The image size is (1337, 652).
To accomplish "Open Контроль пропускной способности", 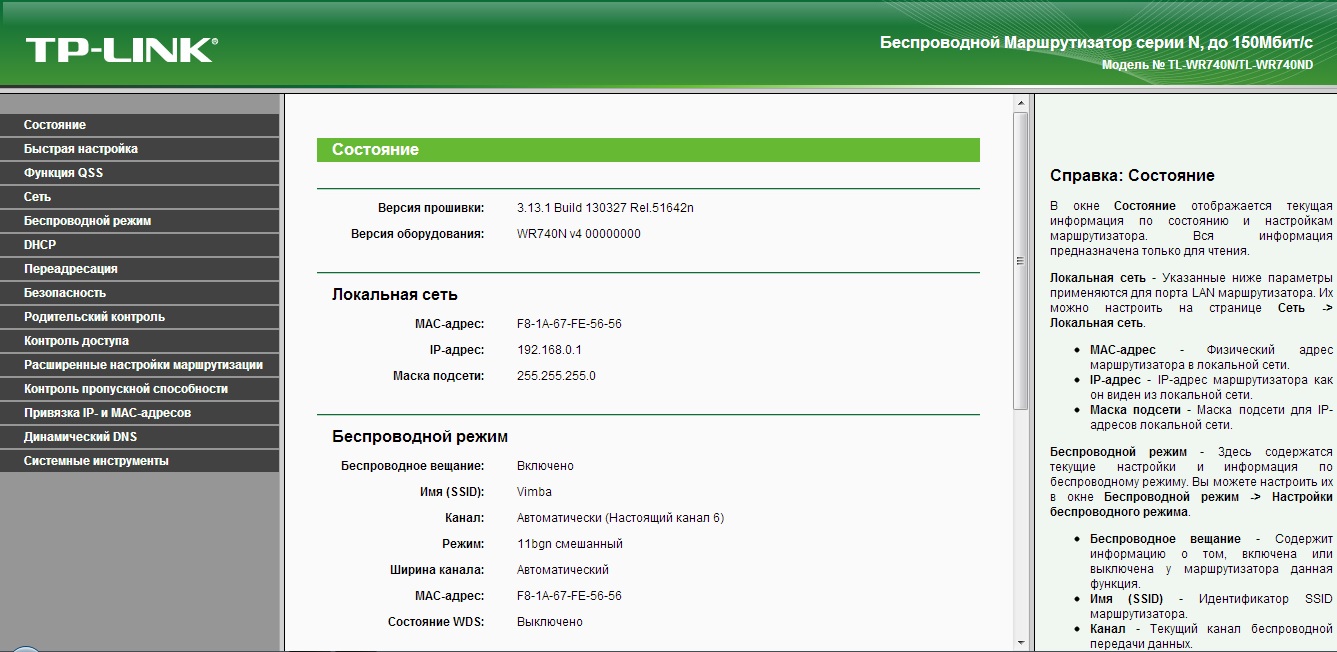I will click(139, 389).
